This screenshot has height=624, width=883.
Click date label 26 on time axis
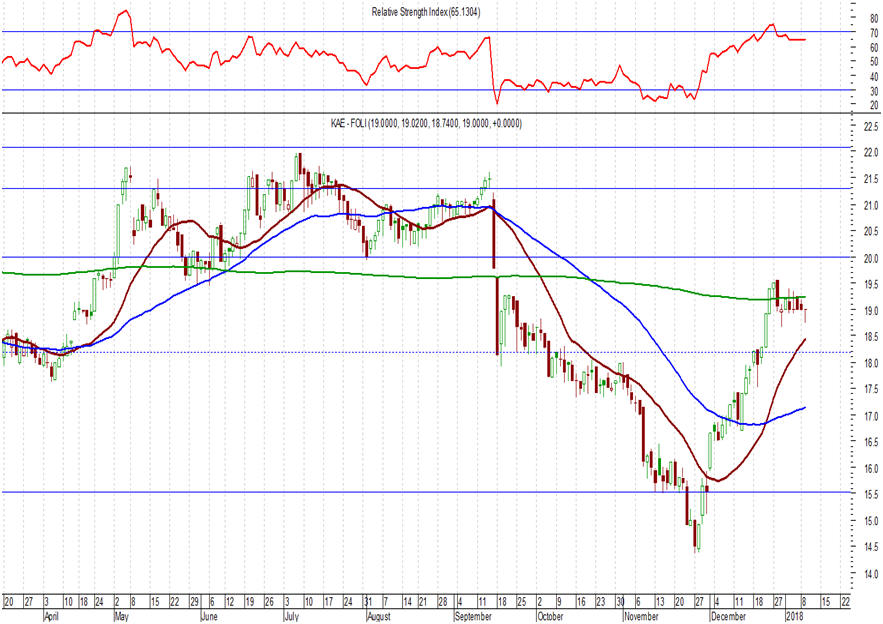(x=269, y=602)
